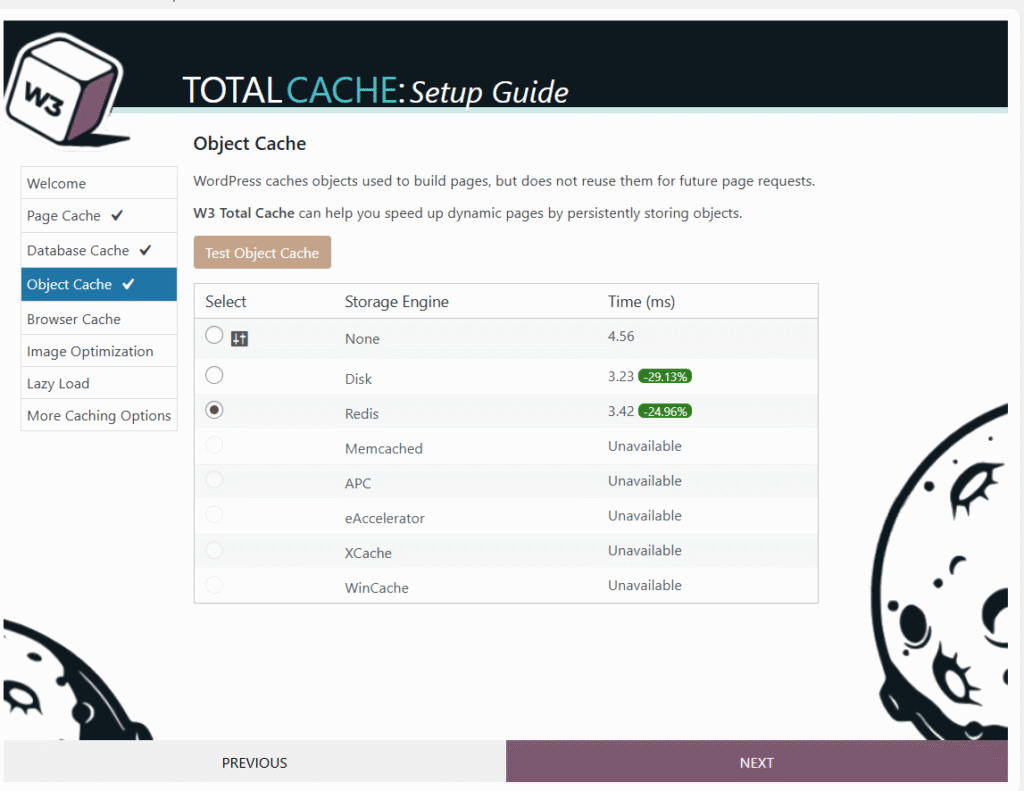Select the eAccelerator radio button

pyautogui.click(x=214, y=515)
